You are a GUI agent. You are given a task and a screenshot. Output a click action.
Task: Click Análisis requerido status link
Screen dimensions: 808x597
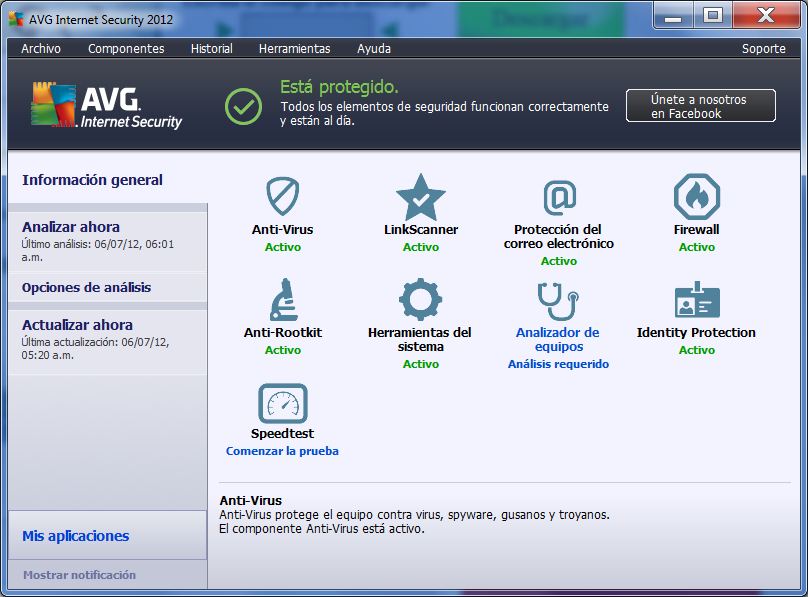[x=559, y=364]
